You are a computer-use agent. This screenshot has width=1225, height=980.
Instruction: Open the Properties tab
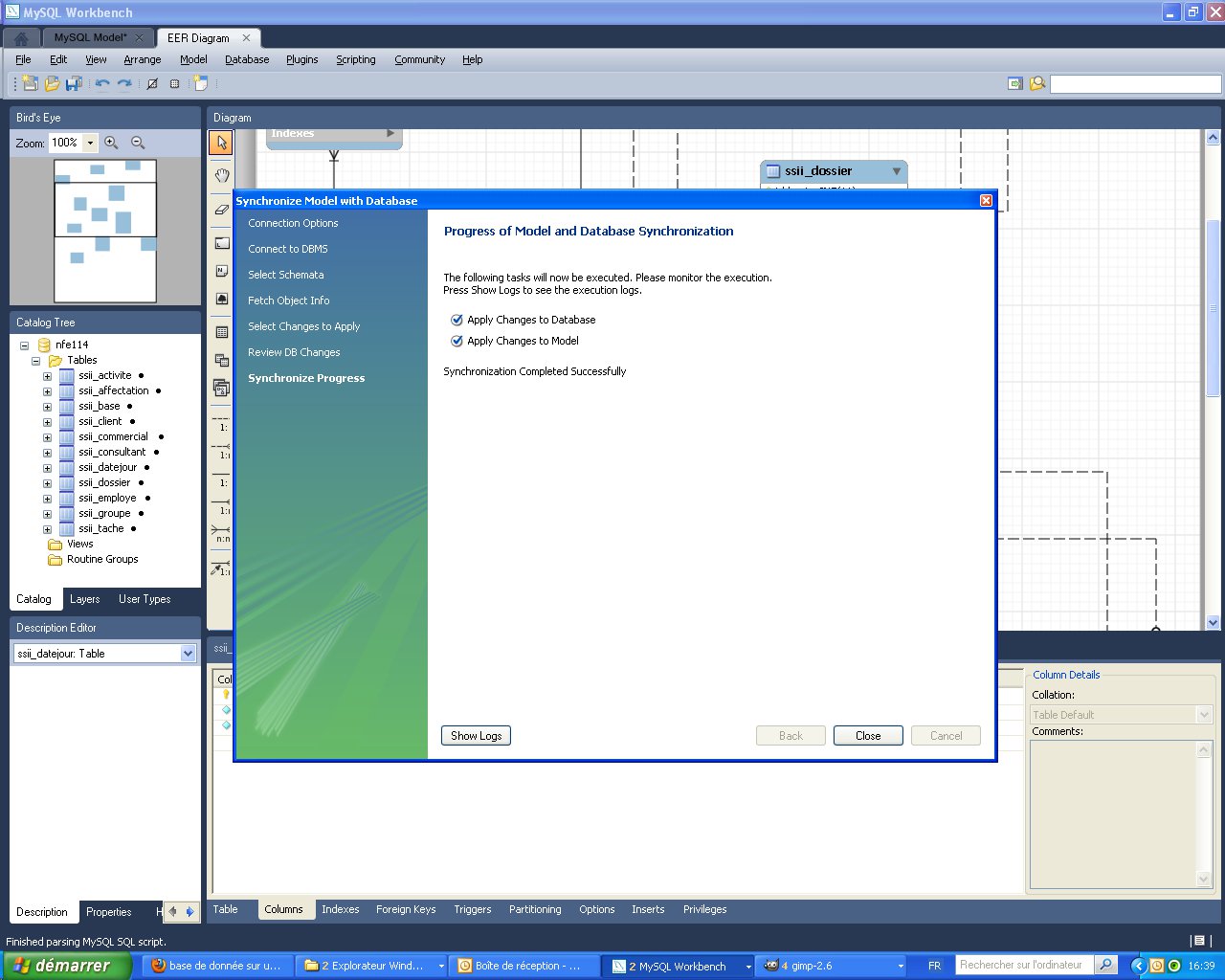click(109, 912)
